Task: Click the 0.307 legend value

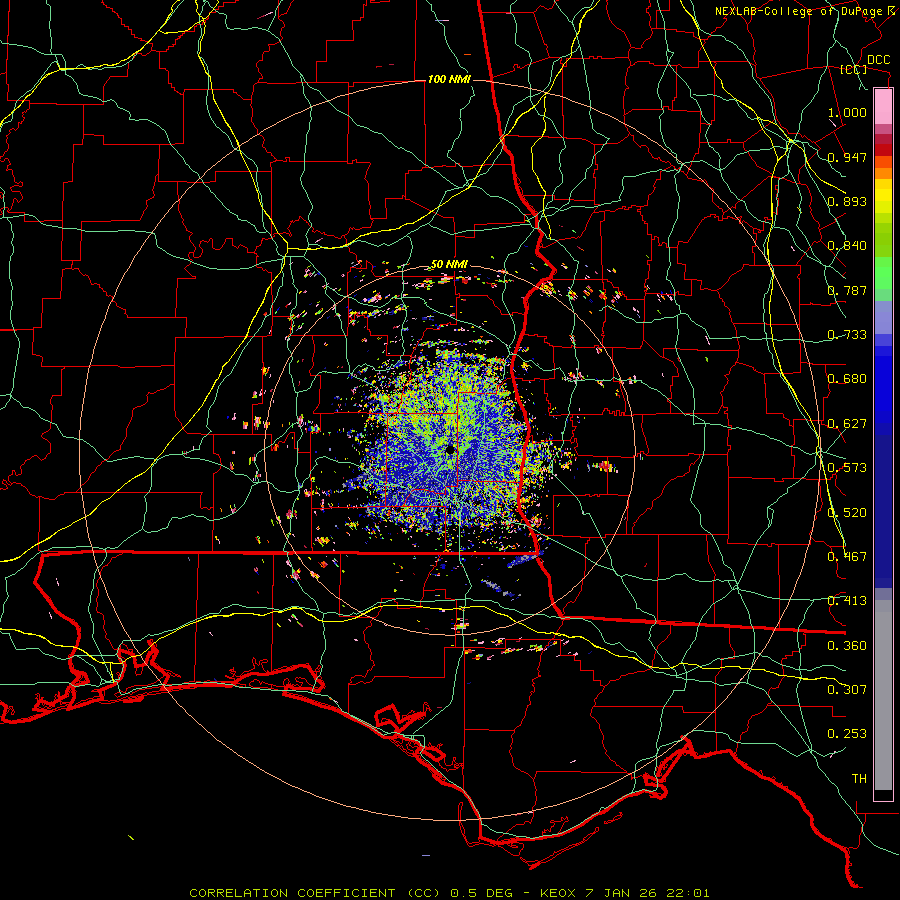Action: tap(847, 690)
